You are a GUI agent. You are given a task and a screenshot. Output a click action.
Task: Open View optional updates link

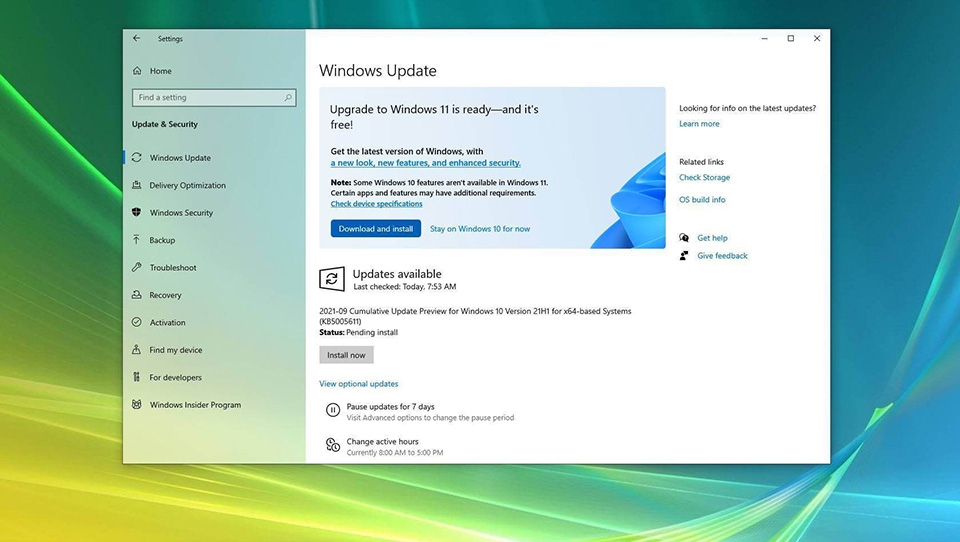(359, 383)
